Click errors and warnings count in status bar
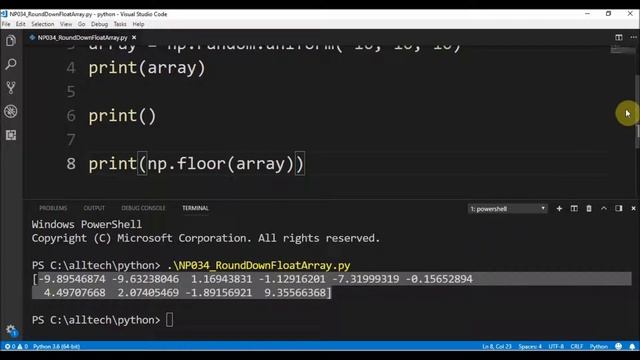Image resolution: width=640 pixels, height=360 pixels. [16, 347]
